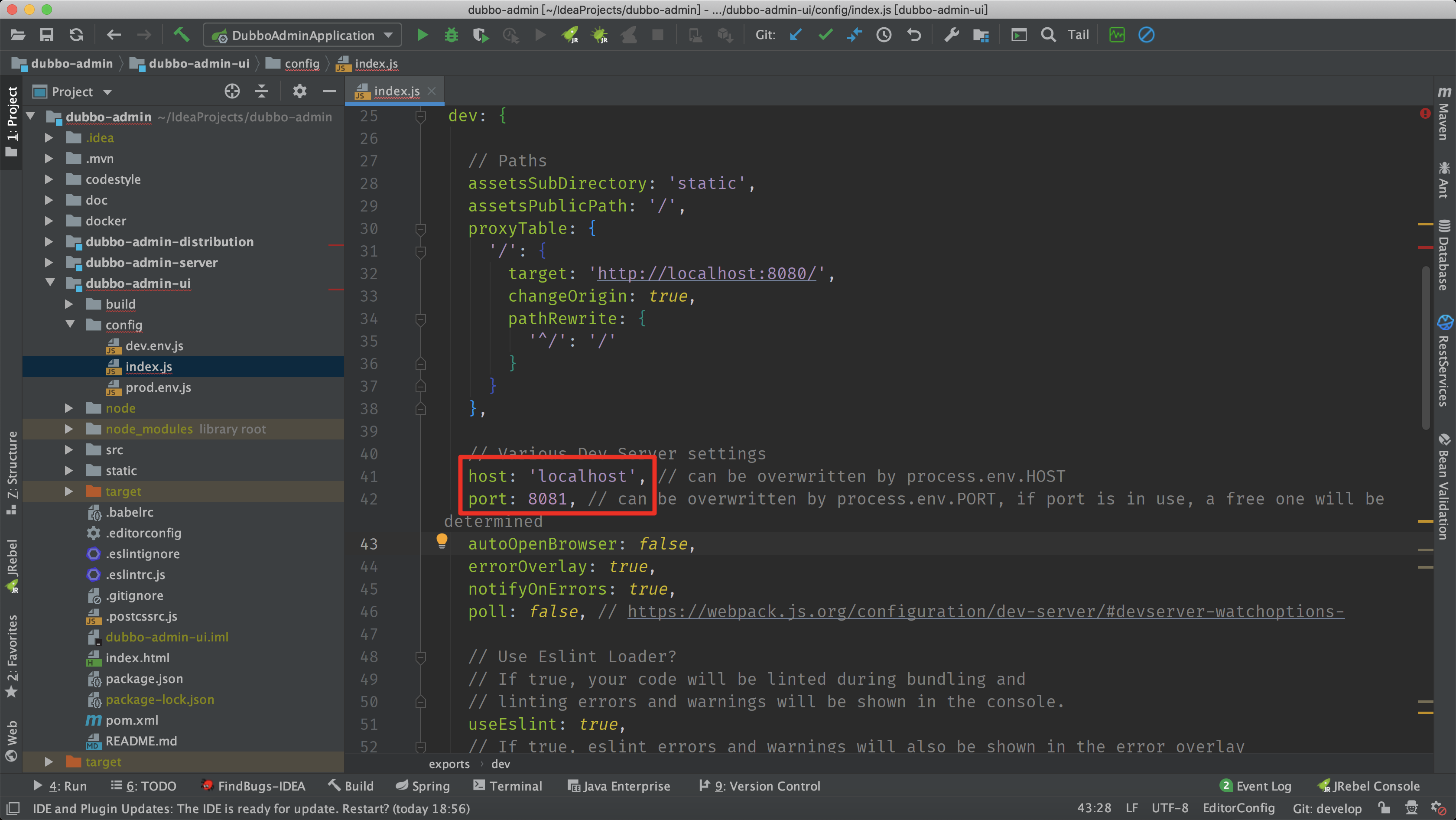Screen dimensions: 1456x820
Task: Toggle tool window bars at the bottom-left corner
Action: pyautogui.click(x=13, y=808)
